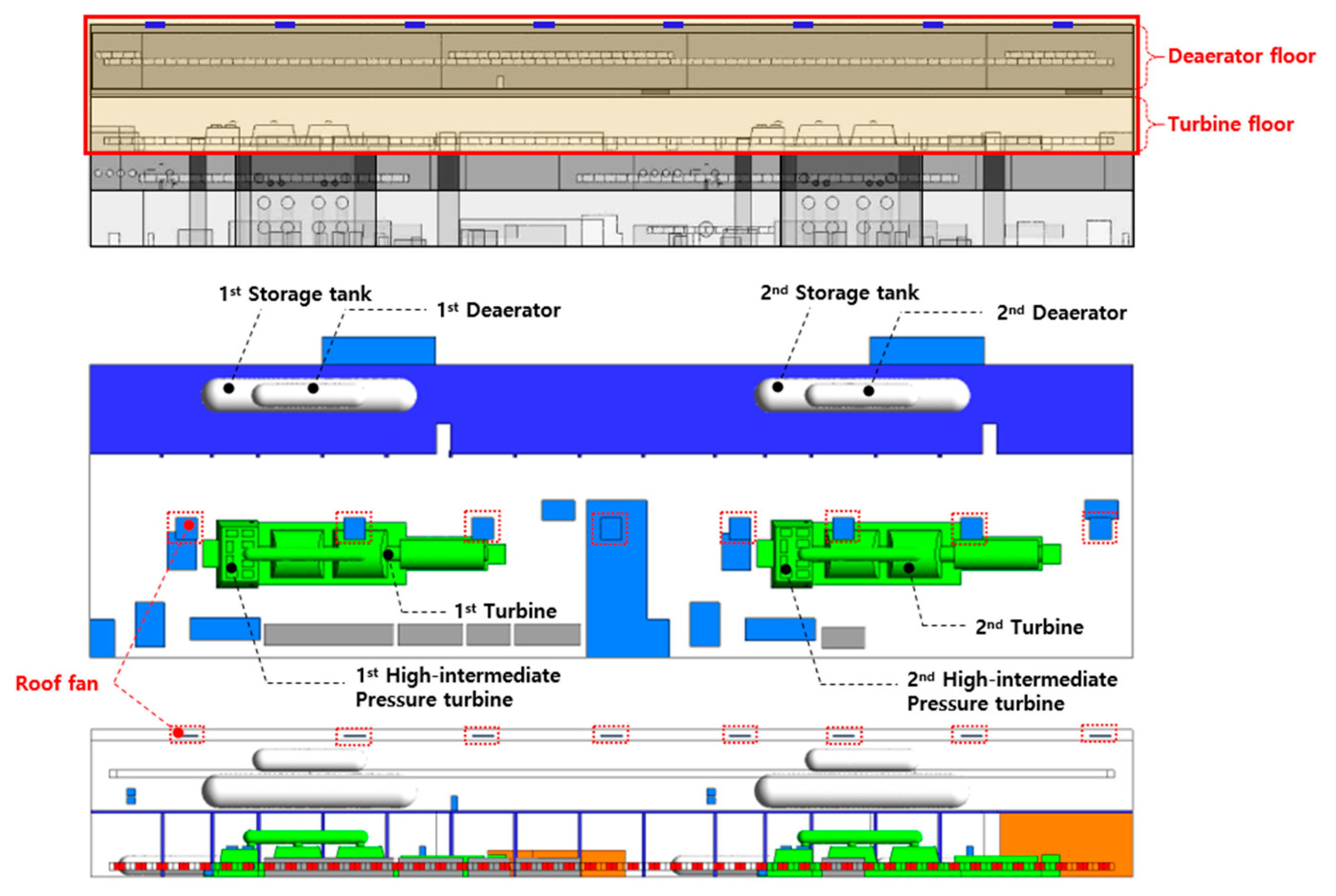This screenshot has height=896, width=1336.
Task: Select the 1st Deaerator marker dot
Action: (313, 388)
